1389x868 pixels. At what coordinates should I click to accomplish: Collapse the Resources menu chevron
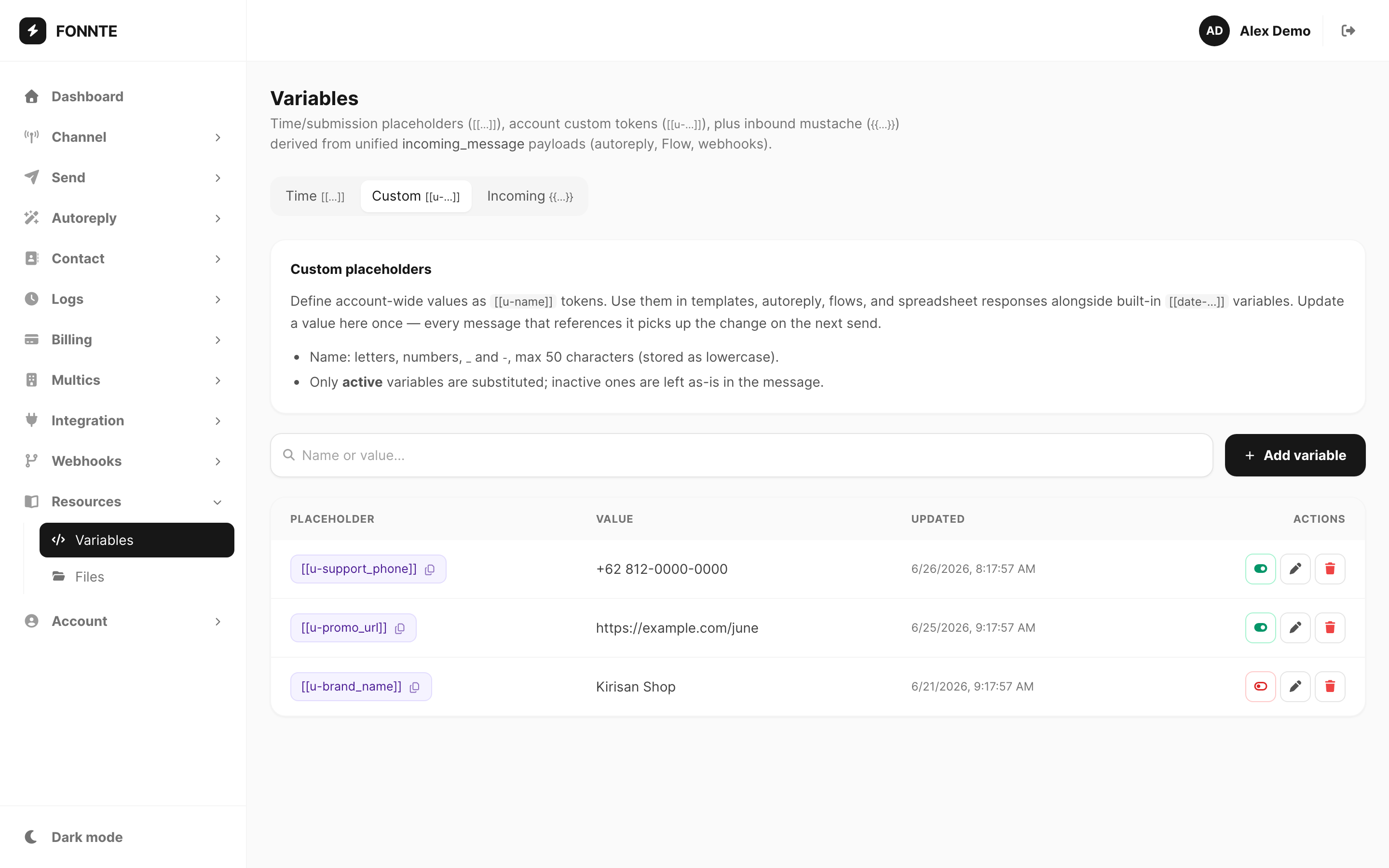[x=218, y=502]
